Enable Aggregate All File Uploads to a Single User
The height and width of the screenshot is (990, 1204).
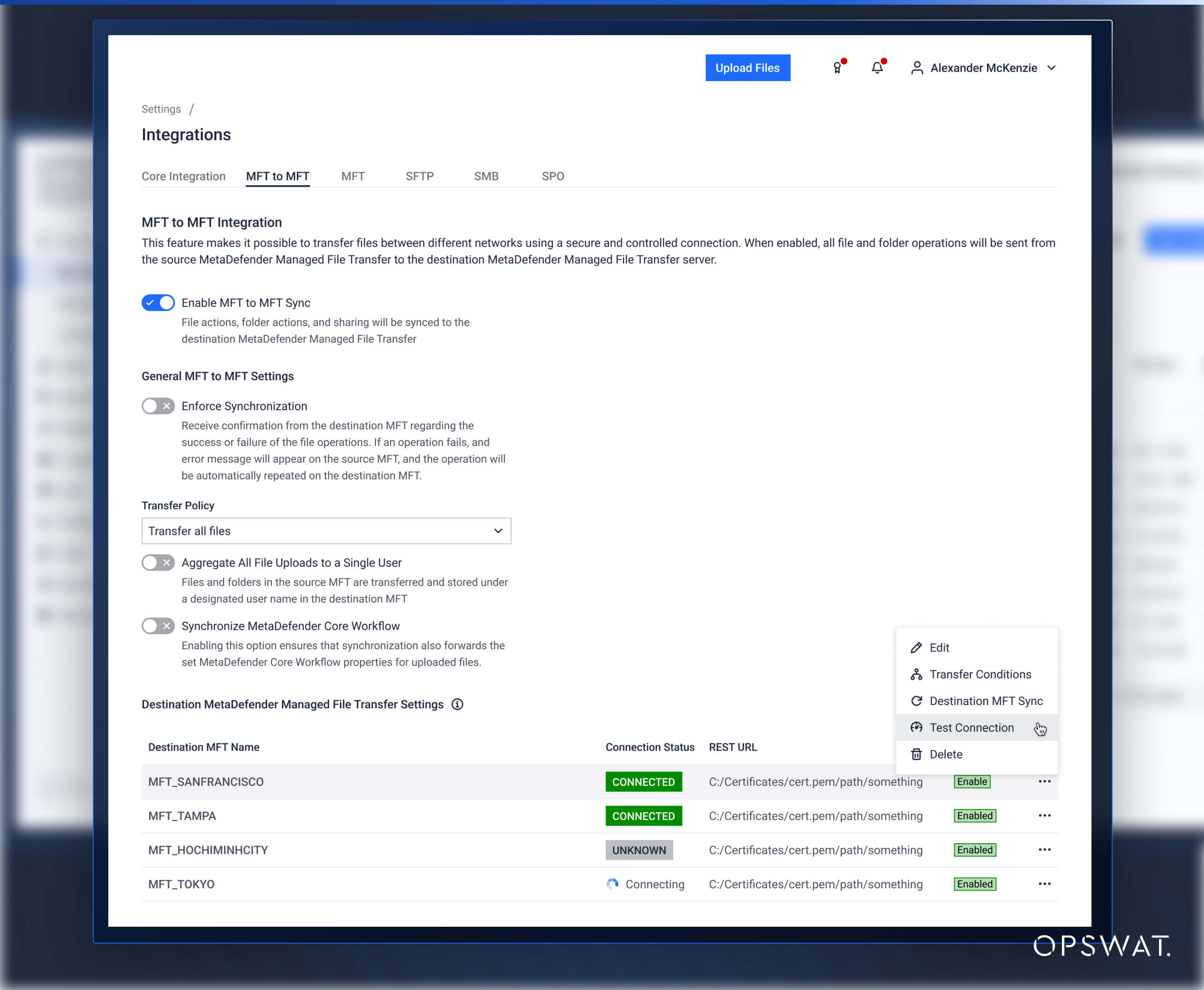pyautogui.click(x=158, y=563)
